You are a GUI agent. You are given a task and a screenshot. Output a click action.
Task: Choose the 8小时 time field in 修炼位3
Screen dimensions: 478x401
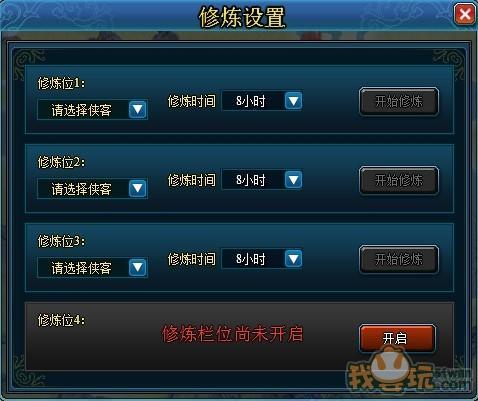click(262, 259)
